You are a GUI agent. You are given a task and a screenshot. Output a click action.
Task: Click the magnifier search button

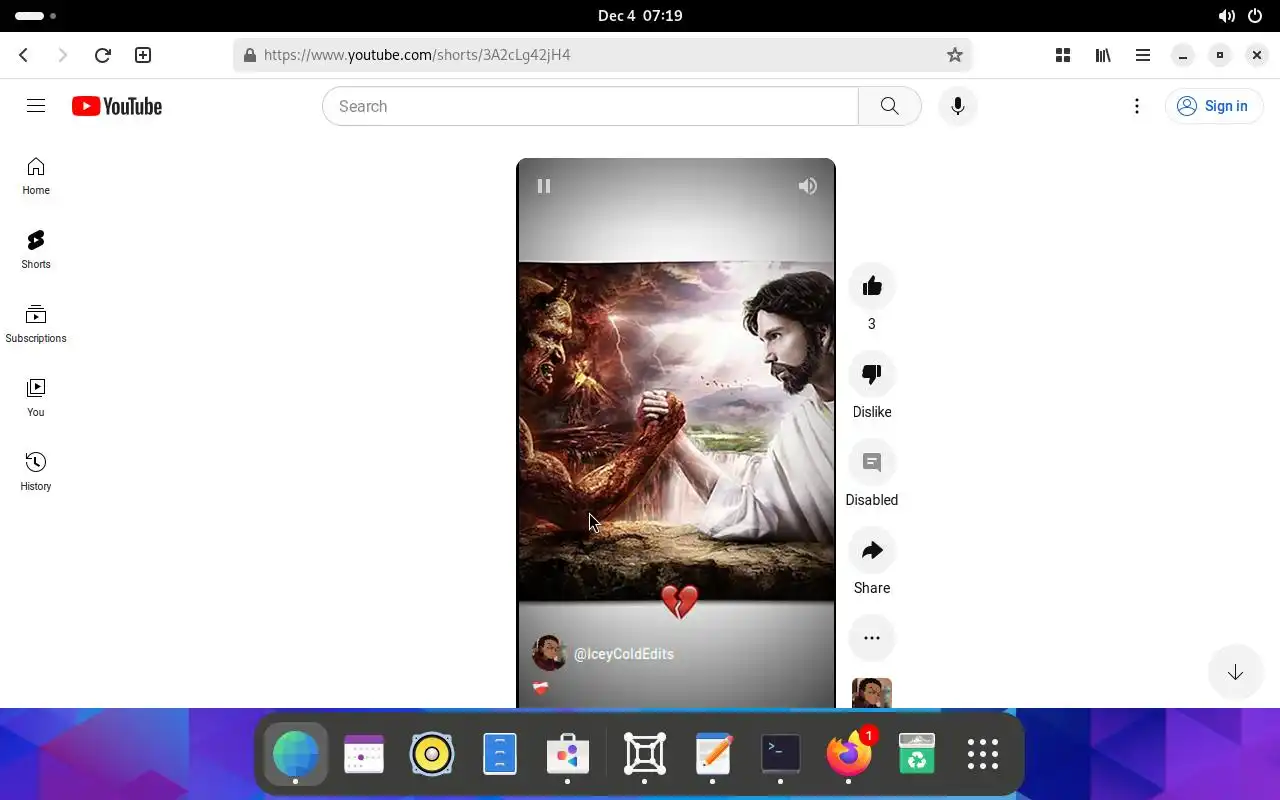[x=889, y=106]
